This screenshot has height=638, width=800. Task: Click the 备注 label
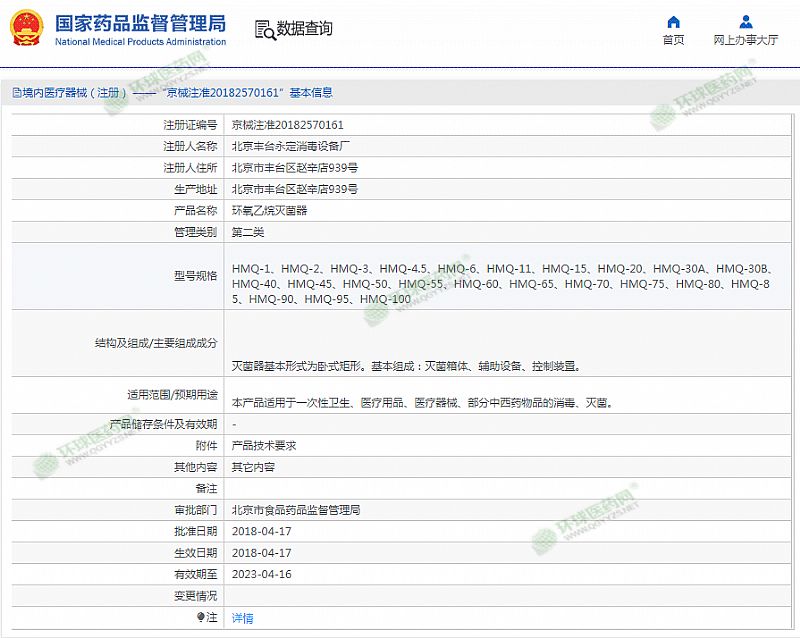[207, 488]
